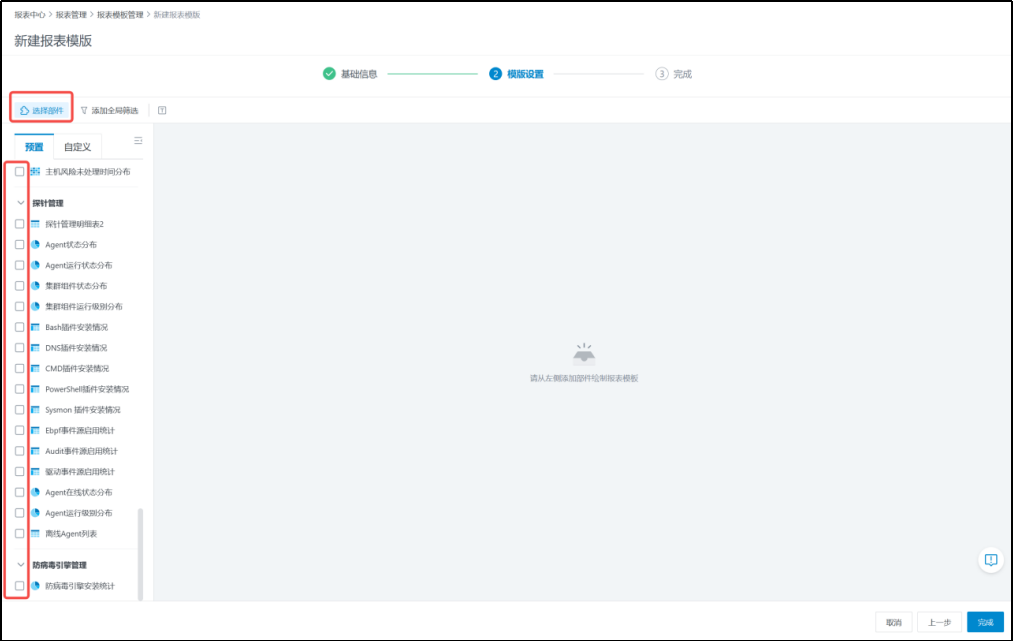Screen dimensions: 1013x641
Task: Click table icon of Audit事件源启用统计
Action: point(36,451)
